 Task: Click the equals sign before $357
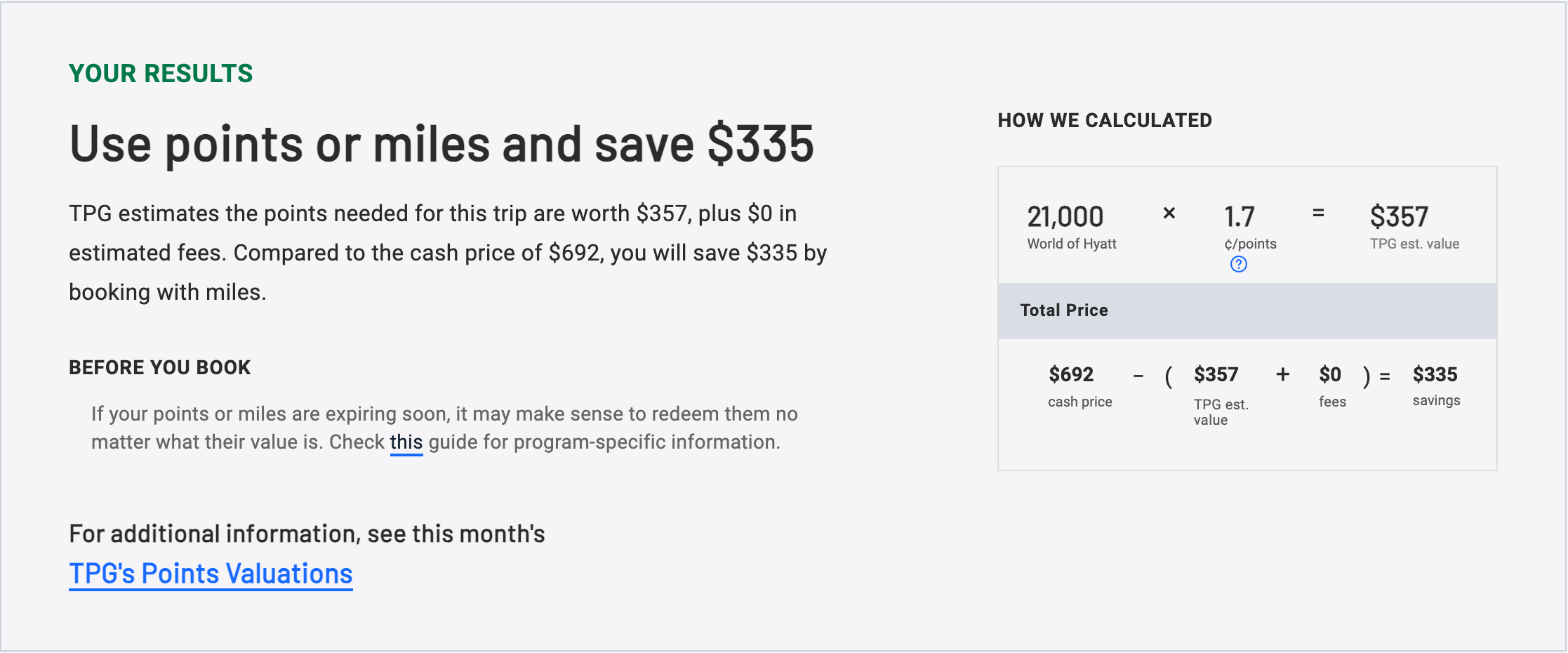(x=1318, y=213)
